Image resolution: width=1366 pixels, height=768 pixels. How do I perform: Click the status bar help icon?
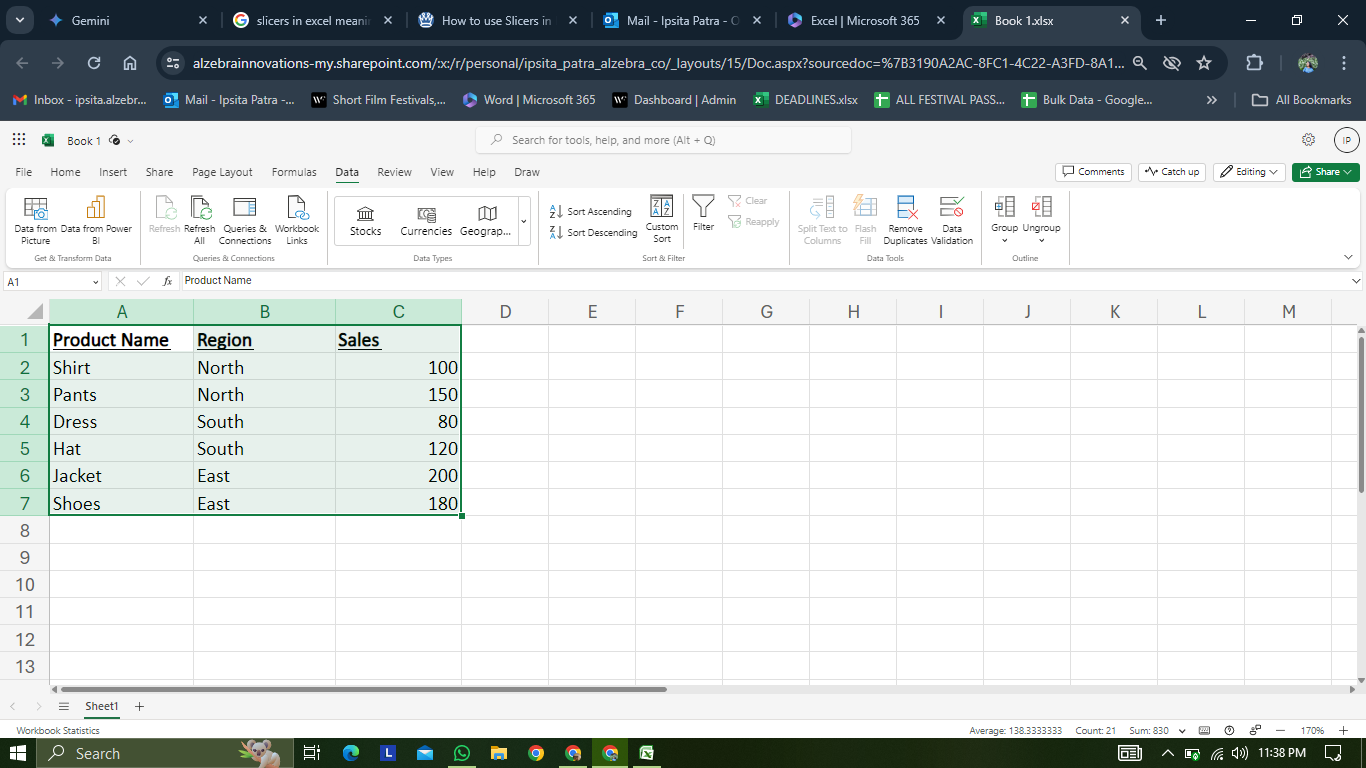point(1229,730)
